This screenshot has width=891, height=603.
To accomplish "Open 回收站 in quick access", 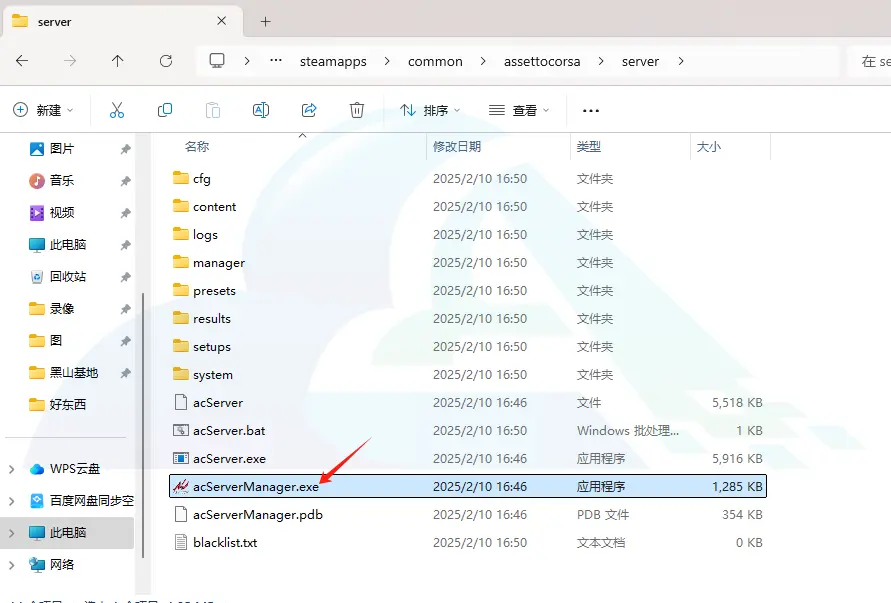I will tap(68, 277).
